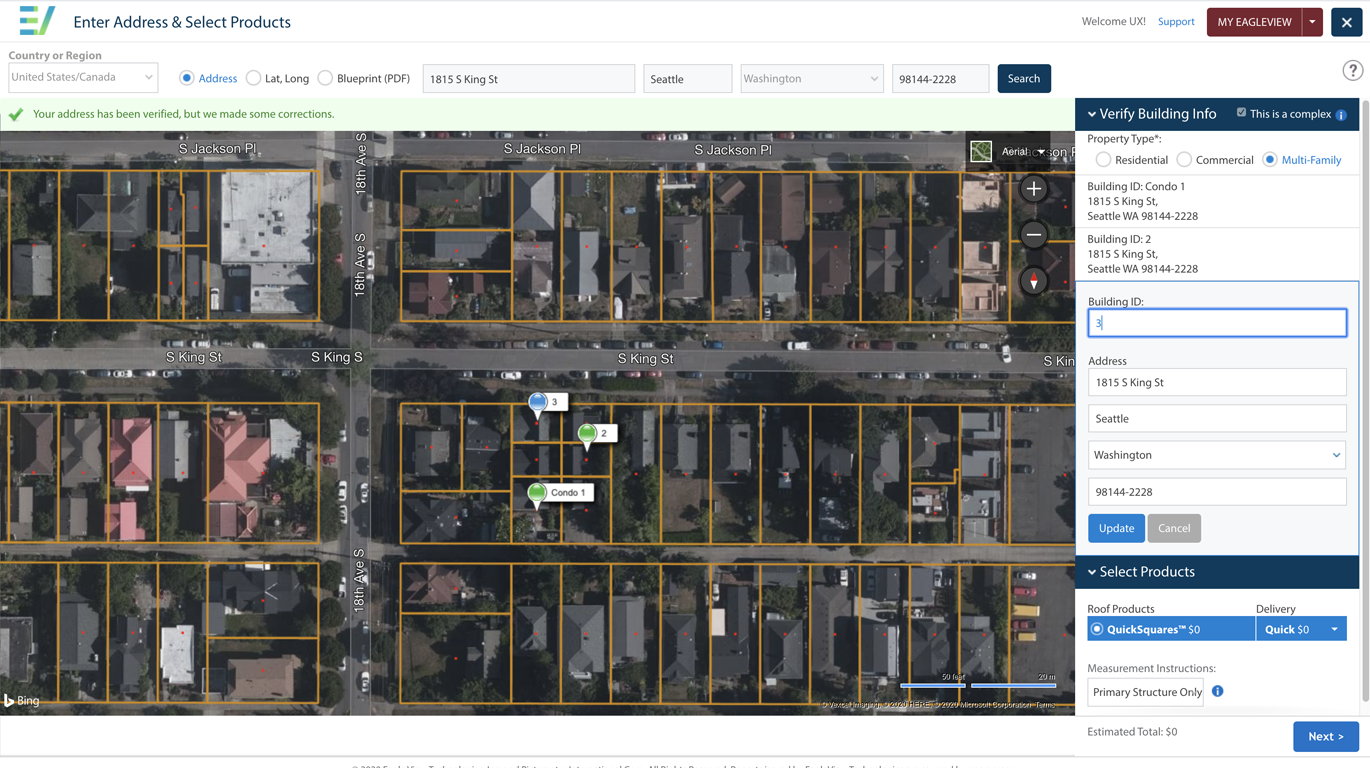Click the Next button

point(1326,736)
